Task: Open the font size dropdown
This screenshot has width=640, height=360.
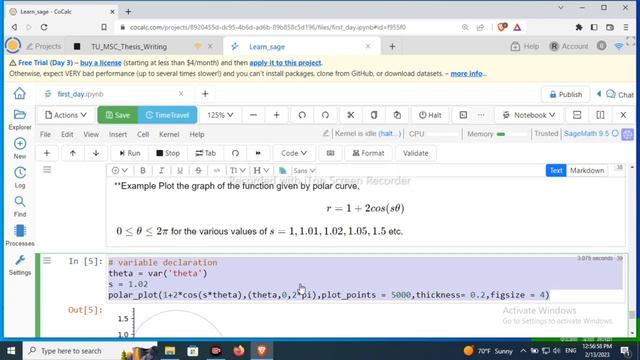Action: click(x=237, y=170)
